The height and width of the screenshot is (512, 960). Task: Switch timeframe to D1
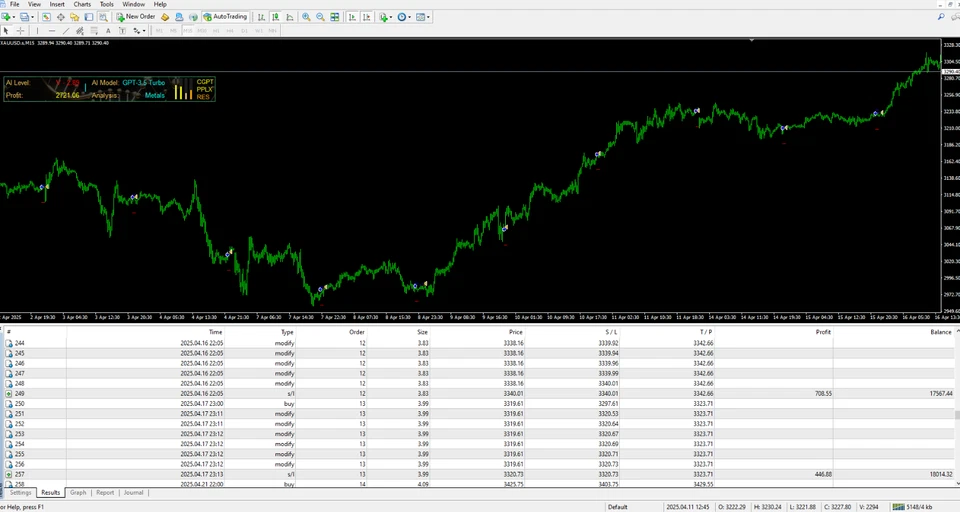coord(244,30)
